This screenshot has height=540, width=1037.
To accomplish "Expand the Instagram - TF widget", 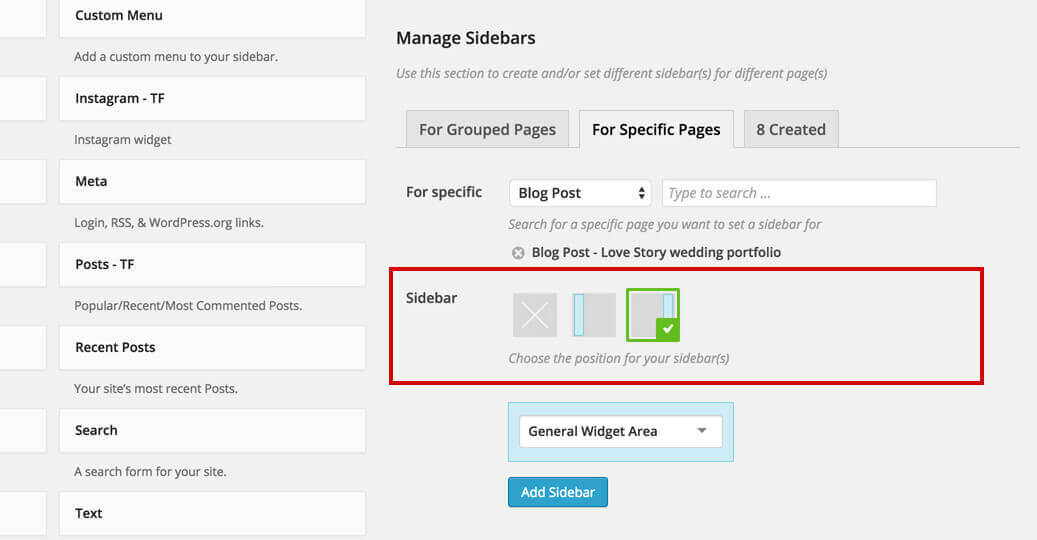I will [212, 99].
